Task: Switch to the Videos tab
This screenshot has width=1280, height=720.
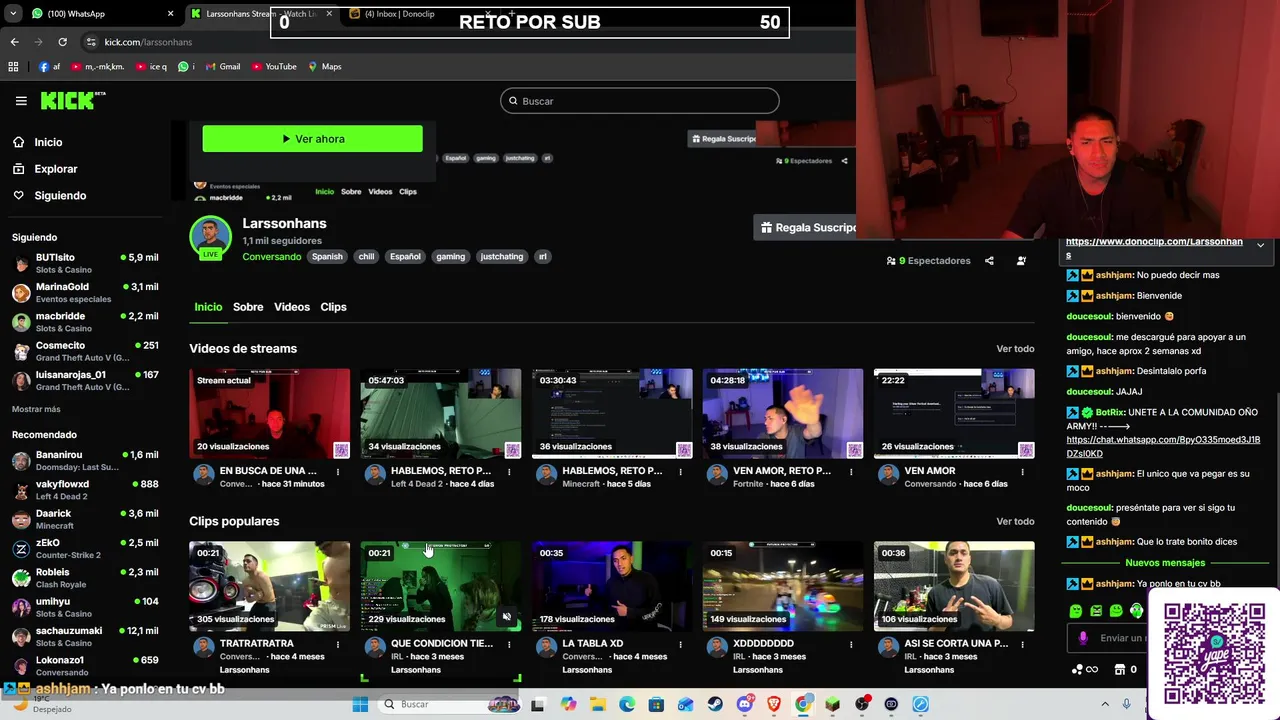Action: 292,307
